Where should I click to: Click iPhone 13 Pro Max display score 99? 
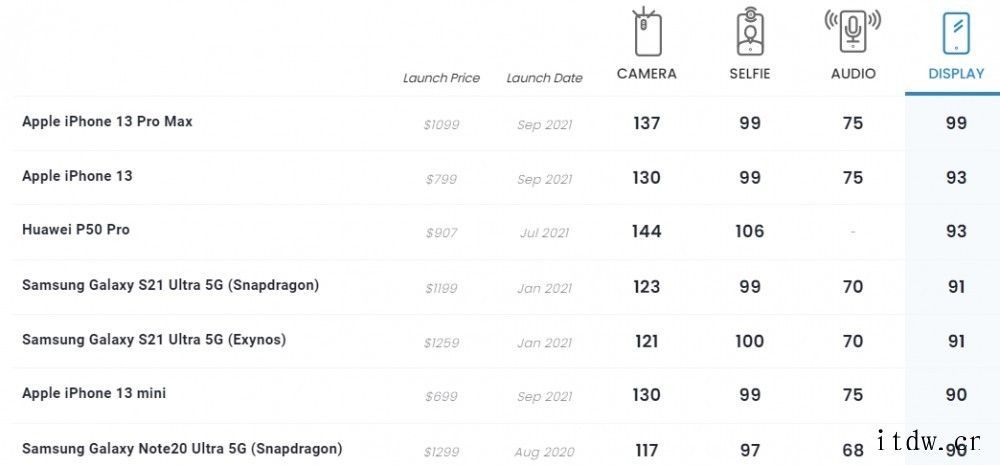click(x=956, y=122)
